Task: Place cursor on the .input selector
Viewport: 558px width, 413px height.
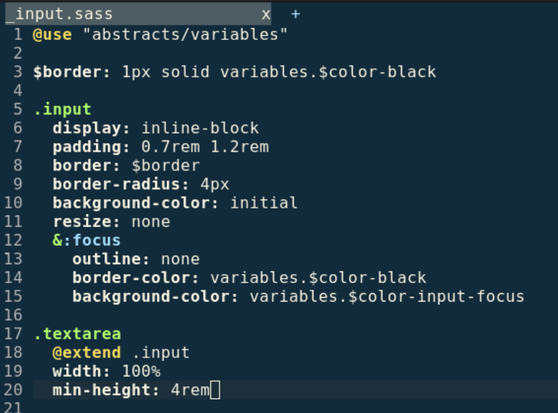Action: tap(63, 110)
